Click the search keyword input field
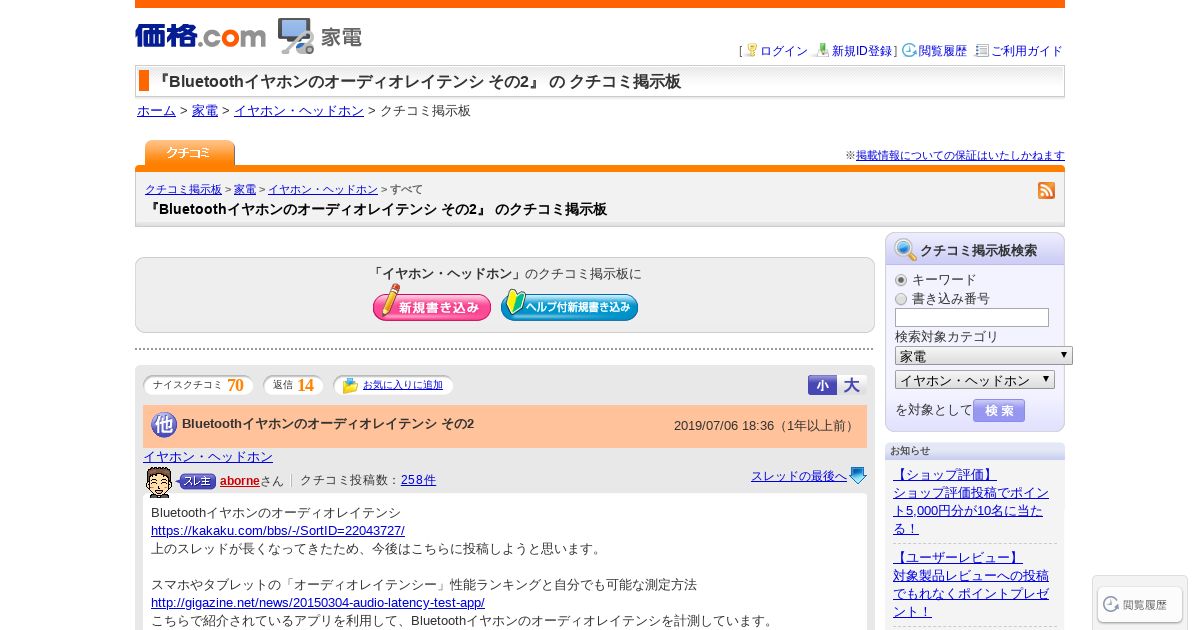The image size is (1200, 630). 972,317
